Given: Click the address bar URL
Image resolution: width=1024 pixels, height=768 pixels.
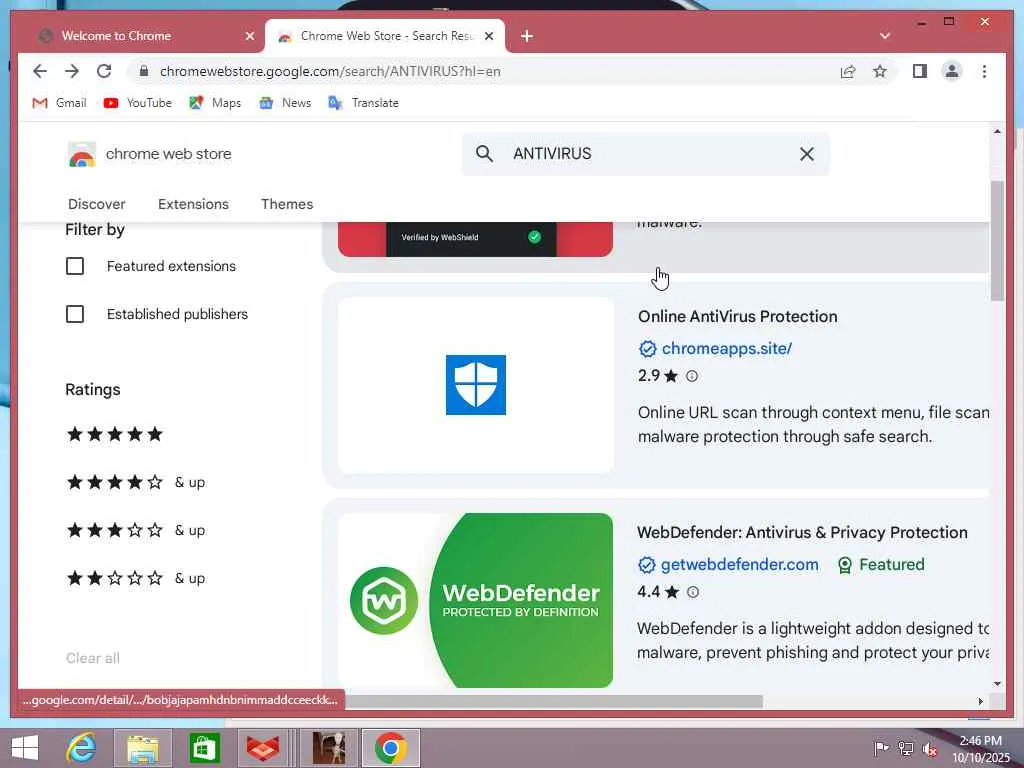Looking at the screenshot, I should [x=330, y=71].
